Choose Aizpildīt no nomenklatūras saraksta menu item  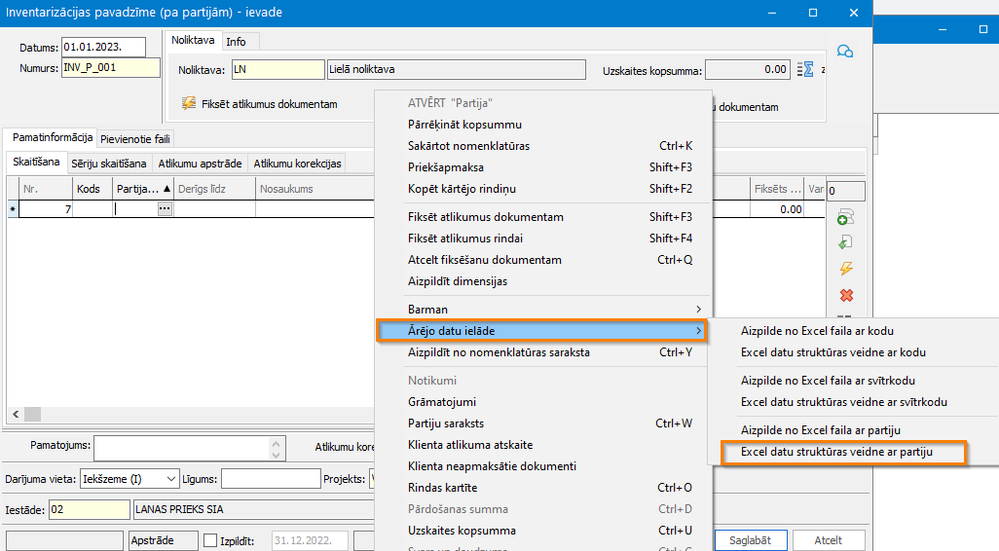[498, 352]
